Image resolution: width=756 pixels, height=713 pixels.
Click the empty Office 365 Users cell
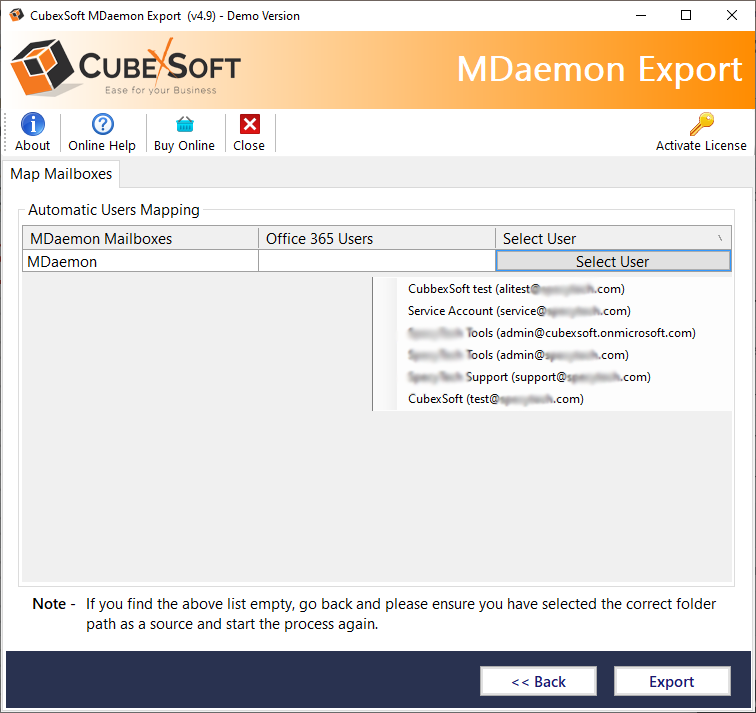coord(376,261)
